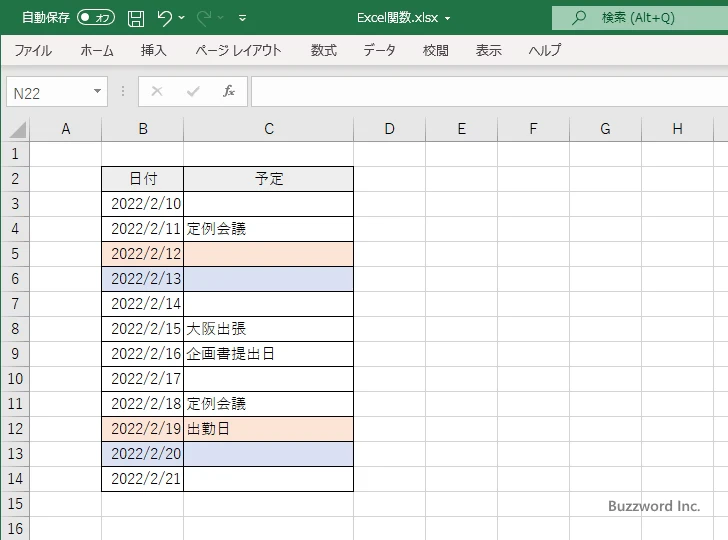Viewport: 728px width, 540px height.
Task: Select cell with date 2022/2/15
Action: (143, 329)
